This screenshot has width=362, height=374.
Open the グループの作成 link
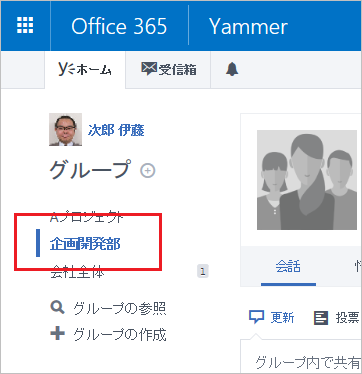coord(120,335)
